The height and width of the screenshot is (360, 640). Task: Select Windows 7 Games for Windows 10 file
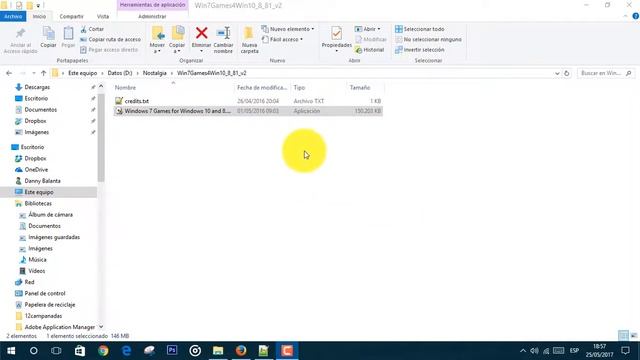pos(248,111)
